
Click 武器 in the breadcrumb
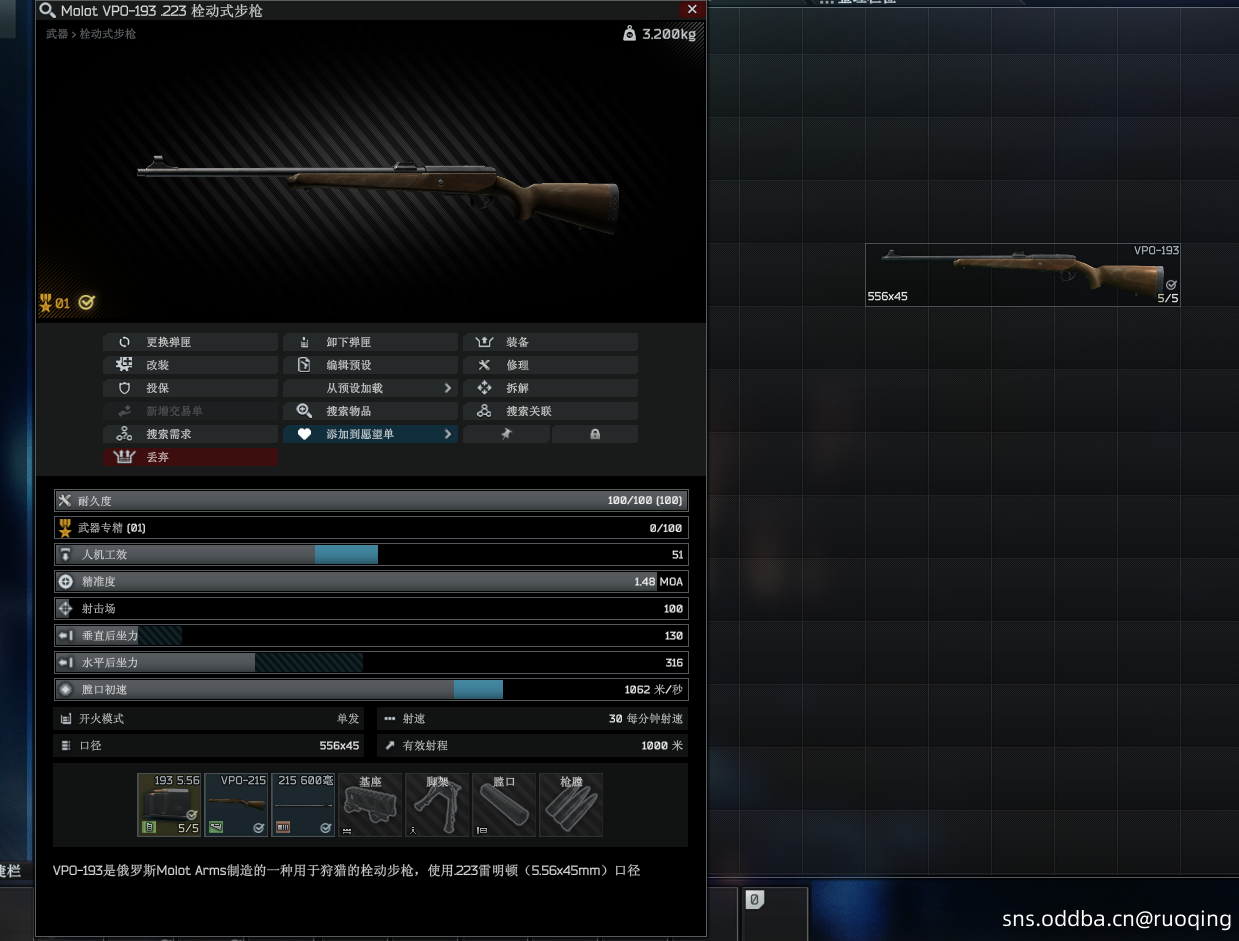coord(57,34)
